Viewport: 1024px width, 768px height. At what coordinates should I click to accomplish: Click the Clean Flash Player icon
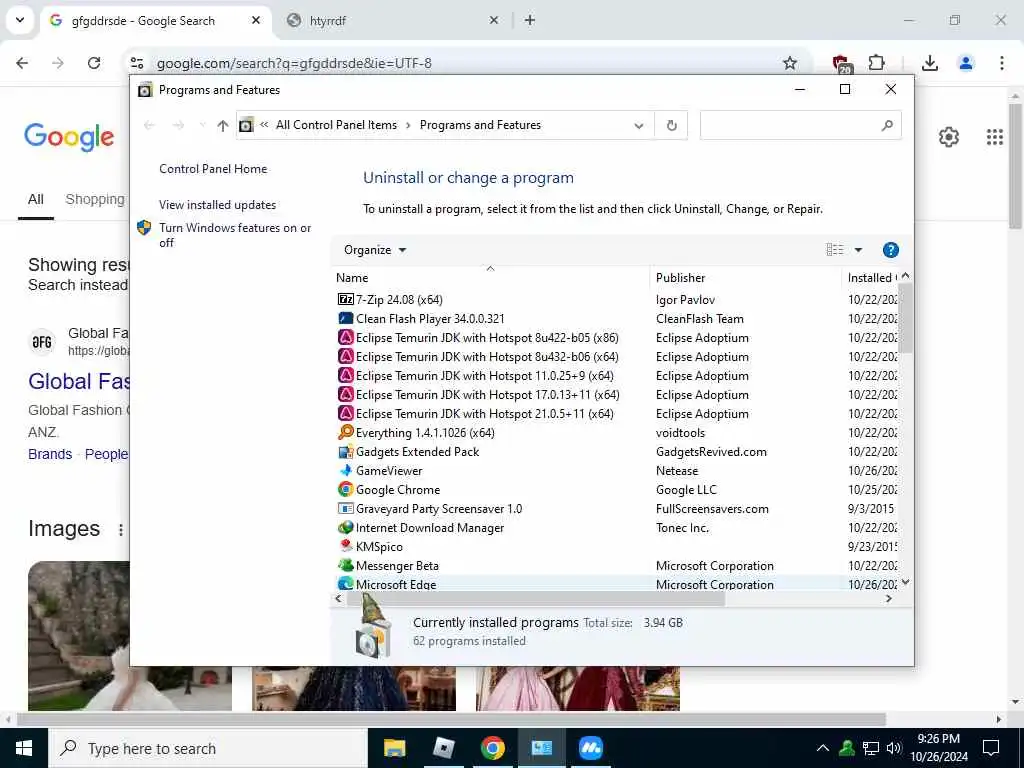click(345, 318)
